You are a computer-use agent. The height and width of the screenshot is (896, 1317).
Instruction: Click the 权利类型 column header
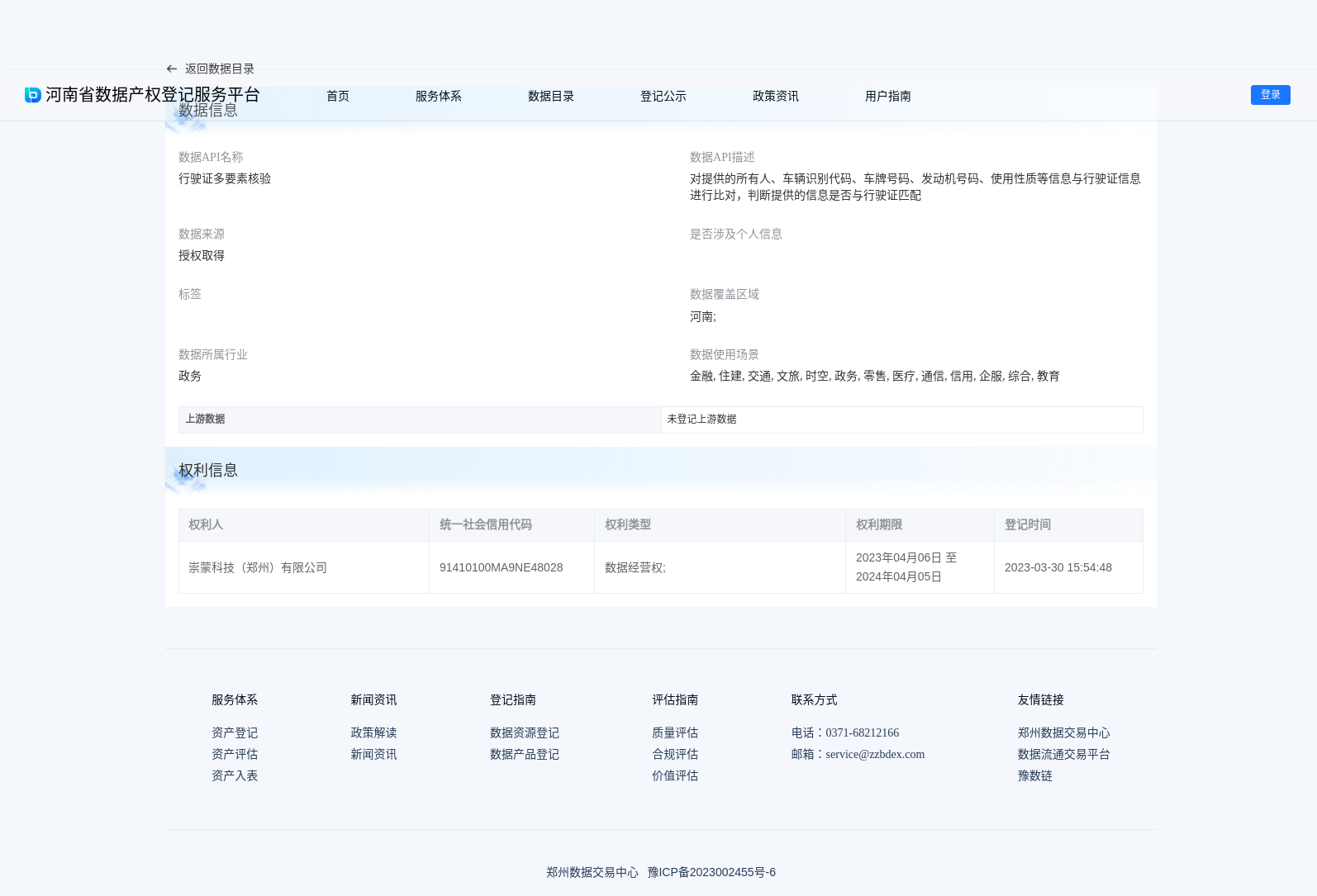pyautogui.click(x=720, y=525)
